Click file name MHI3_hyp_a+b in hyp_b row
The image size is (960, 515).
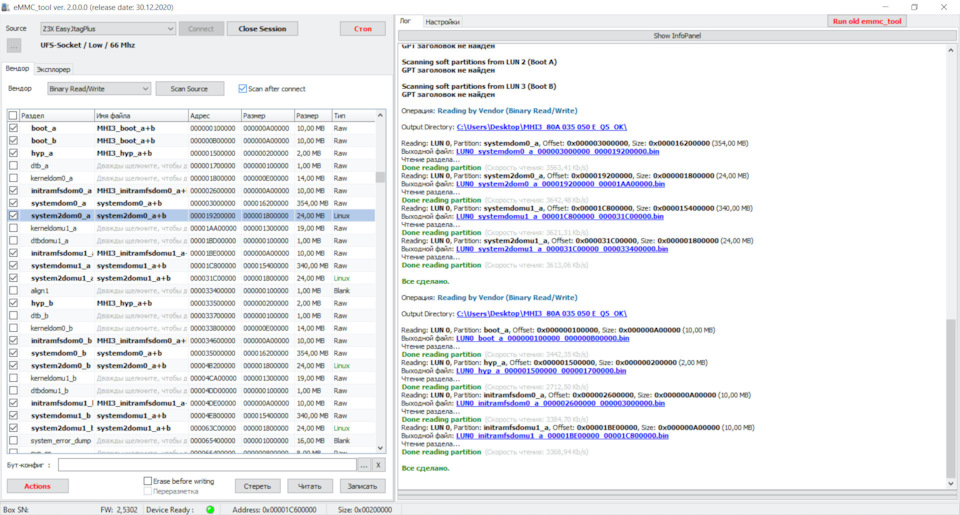click(x=124, y=303)
